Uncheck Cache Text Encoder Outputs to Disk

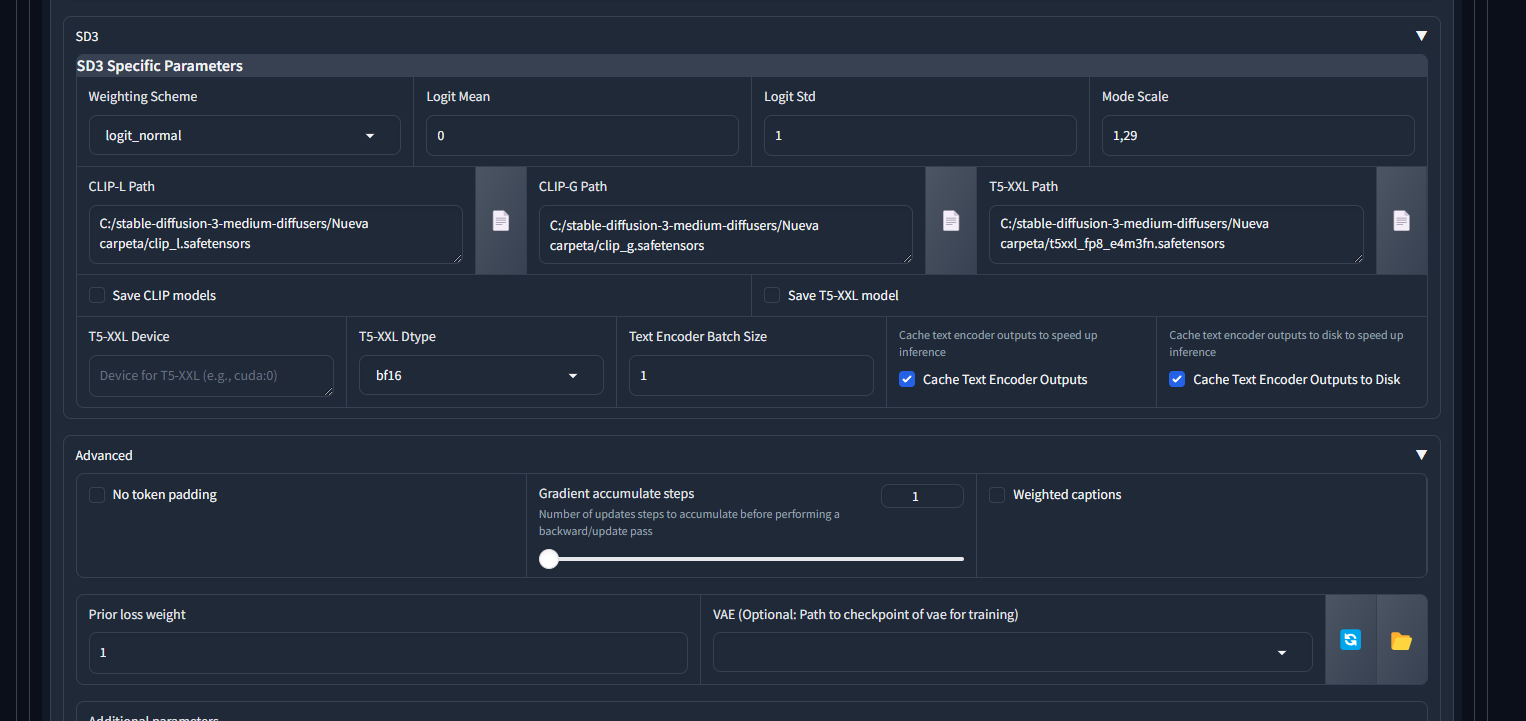click(x=1177, y=379)
